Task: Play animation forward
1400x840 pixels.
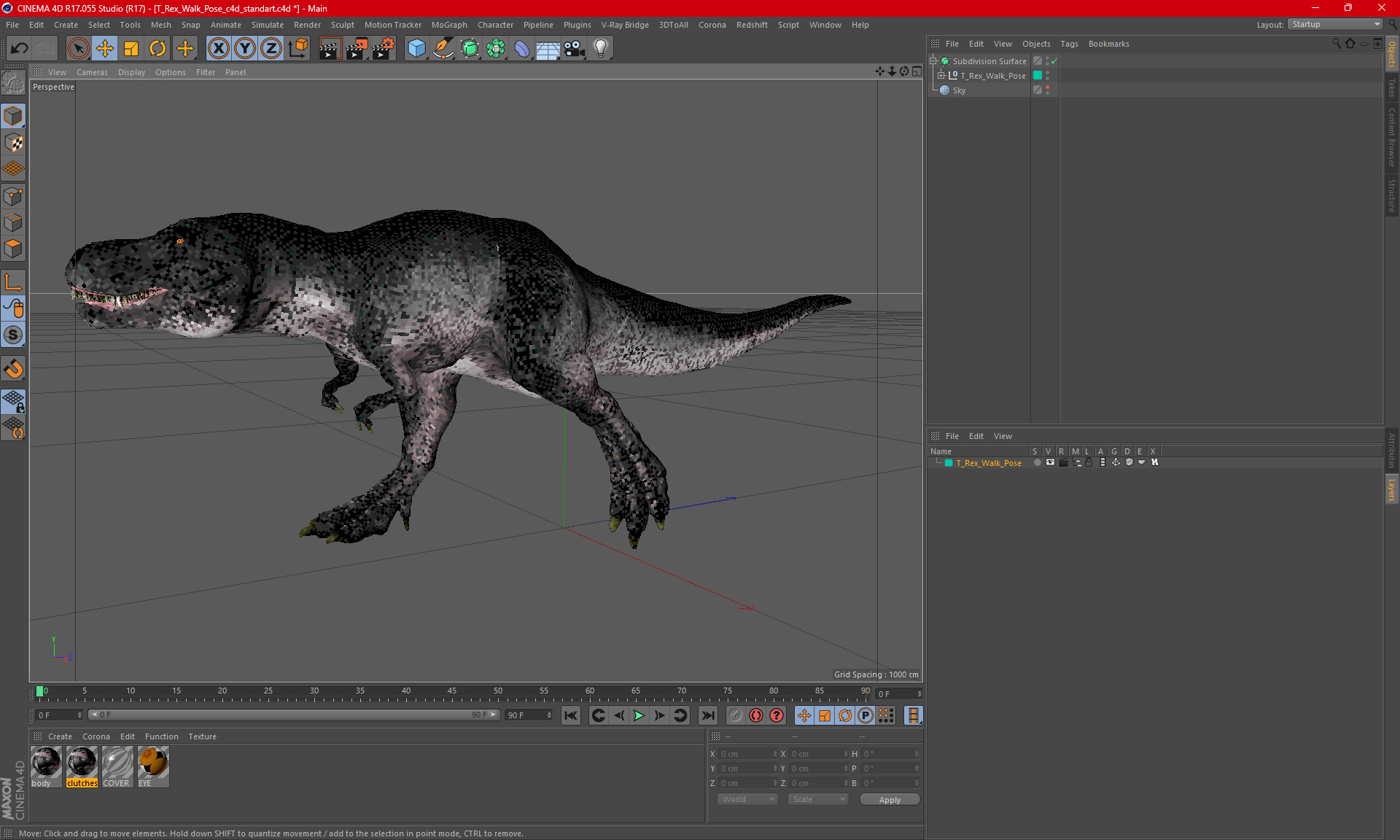Action: tap(639, 715)
